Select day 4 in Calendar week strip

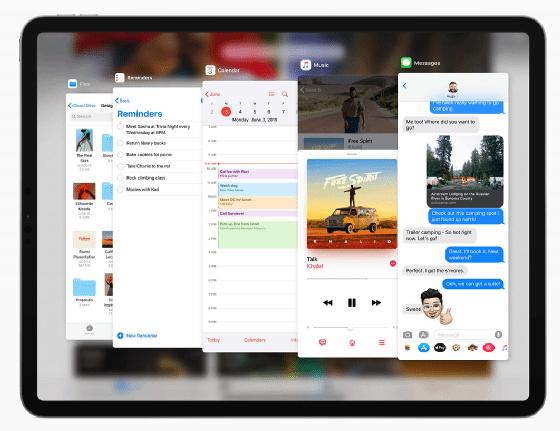point(240,112)
